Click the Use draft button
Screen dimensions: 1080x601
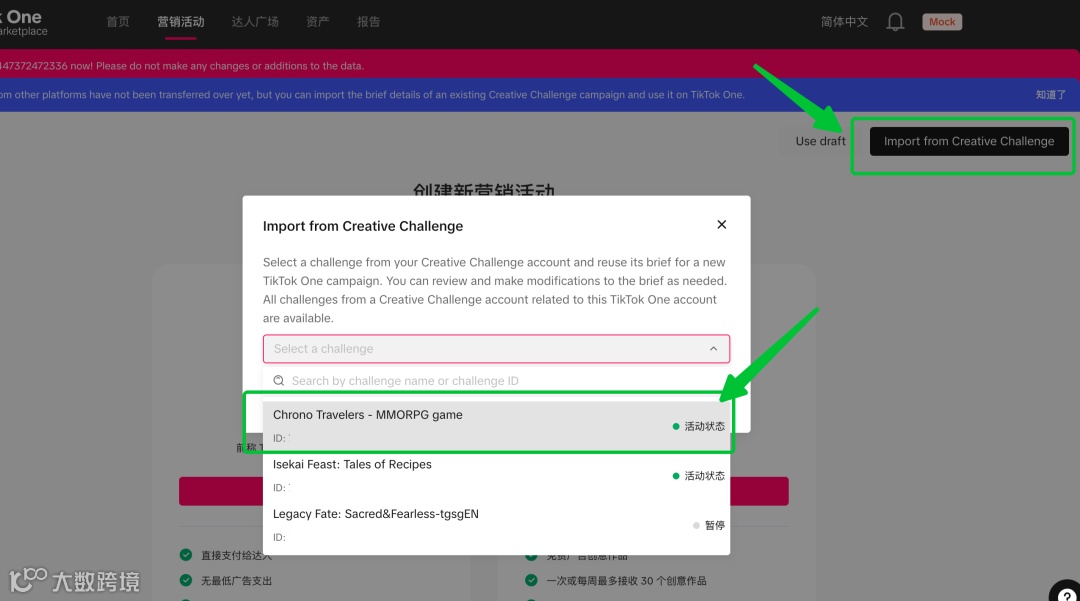[x=820, y=141]
